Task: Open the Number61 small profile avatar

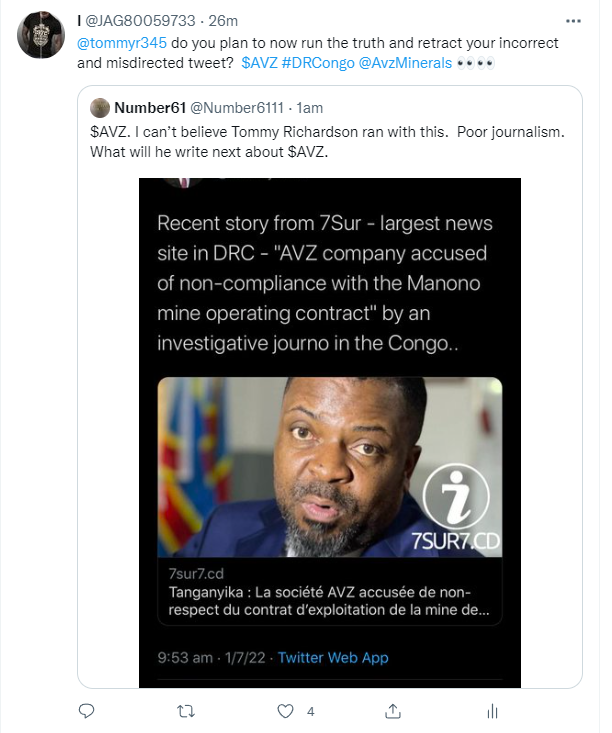Action: 99,107
